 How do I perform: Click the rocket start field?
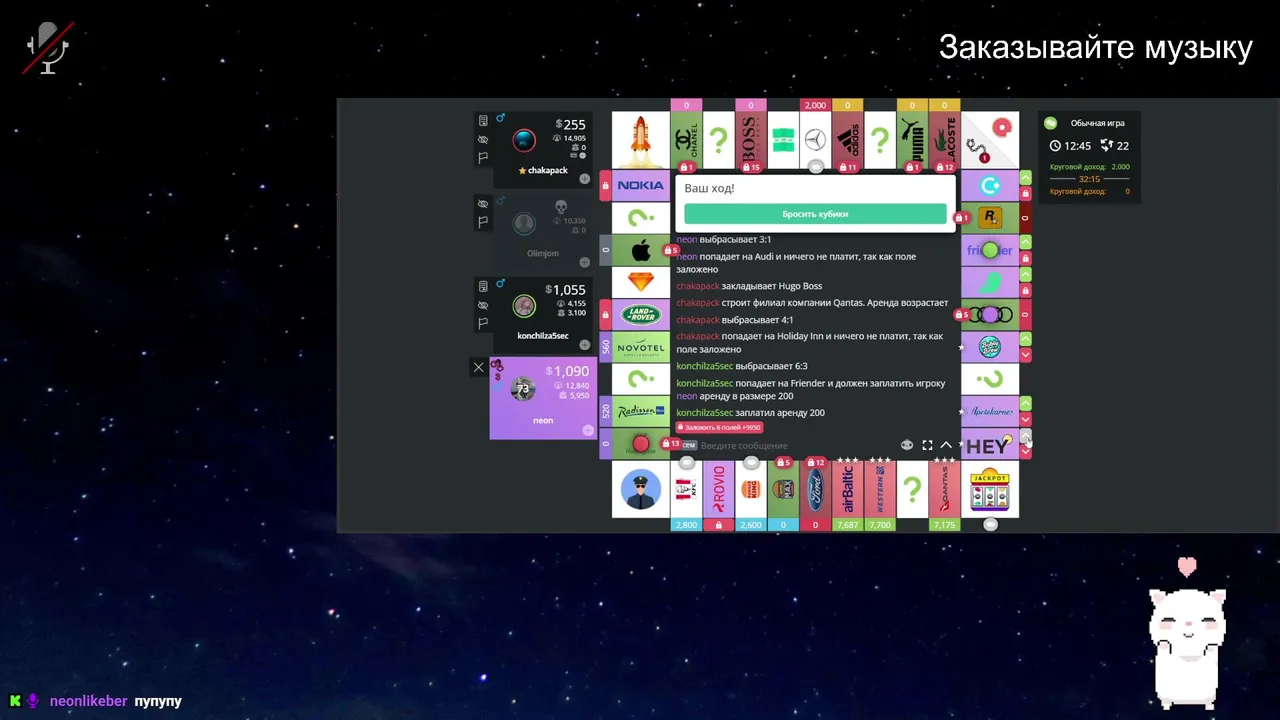[x=641, y=140]
